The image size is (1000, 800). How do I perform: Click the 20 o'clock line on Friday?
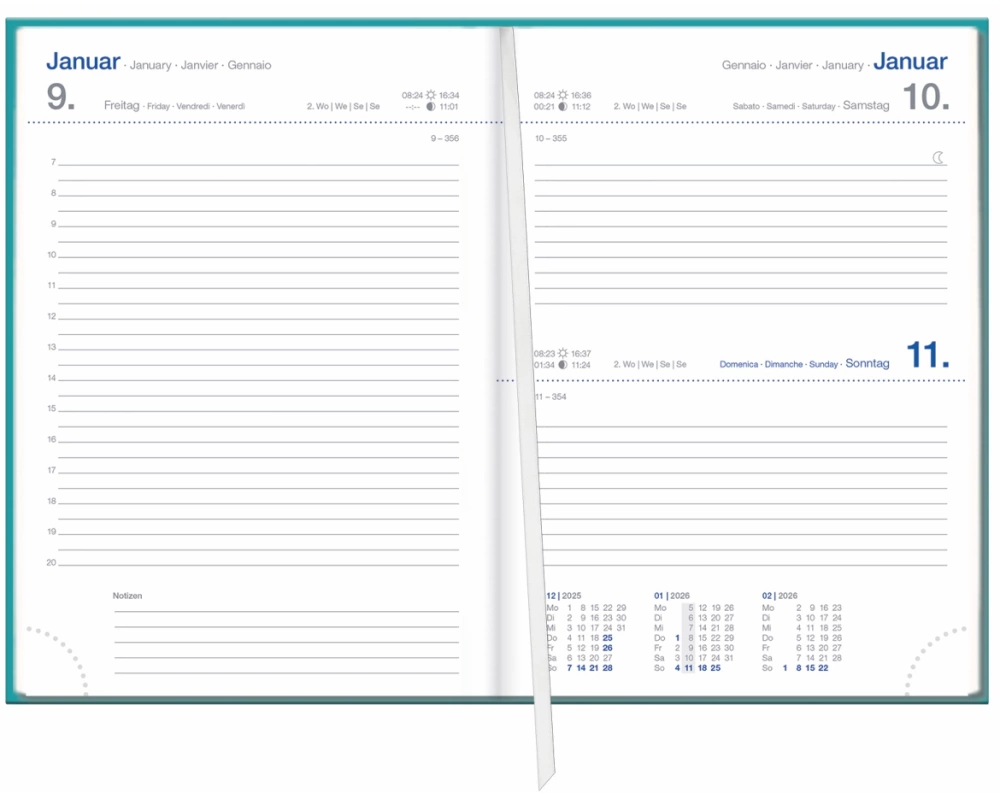coord(258,564)
